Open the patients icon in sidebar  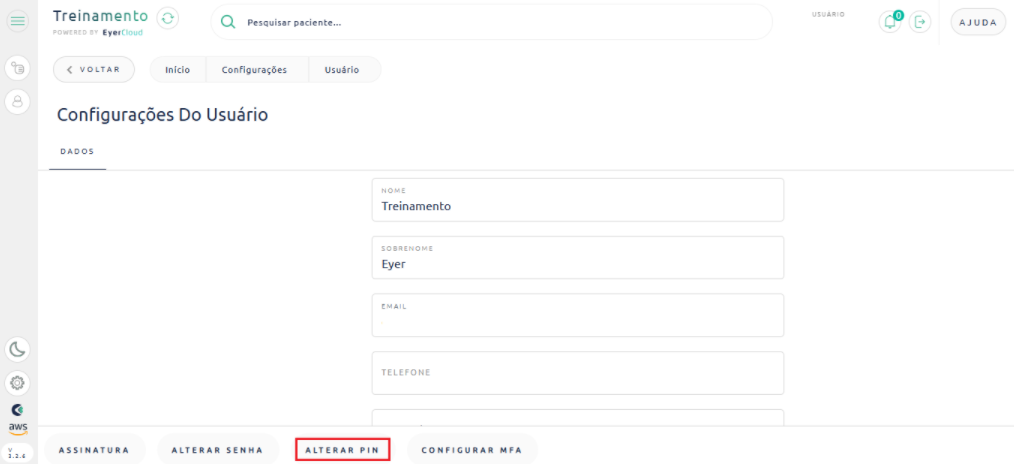pyautogui.click(x=18, y=101)
